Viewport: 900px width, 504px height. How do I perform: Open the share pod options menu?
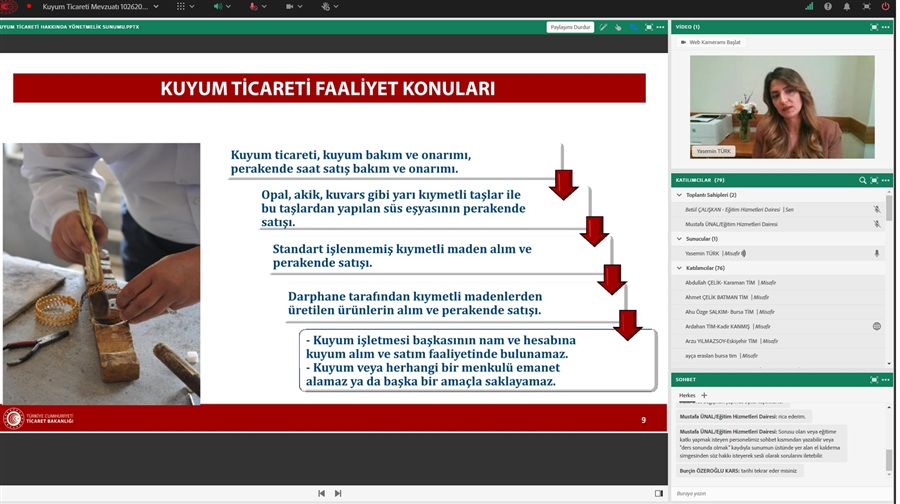point(661,27)
